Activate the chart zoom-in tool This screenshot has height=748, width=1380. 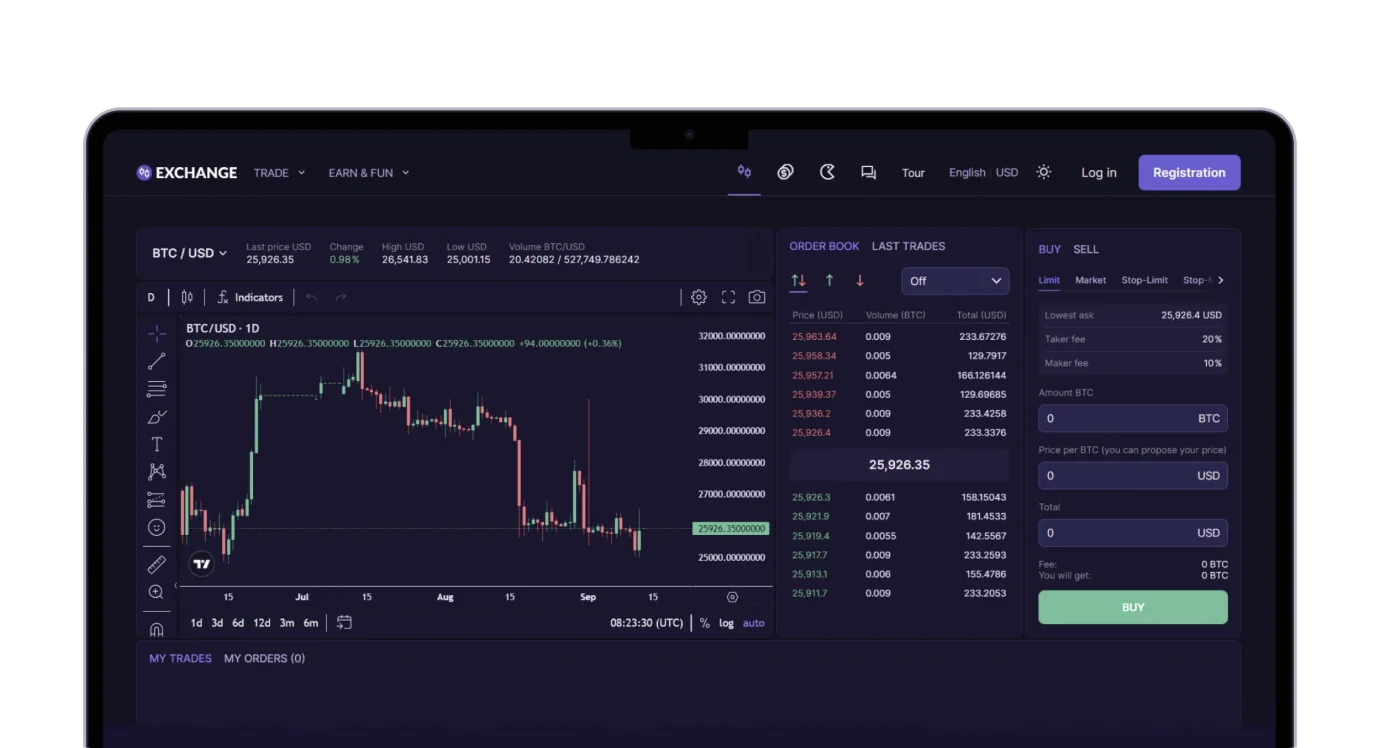(x=156, y=592)
